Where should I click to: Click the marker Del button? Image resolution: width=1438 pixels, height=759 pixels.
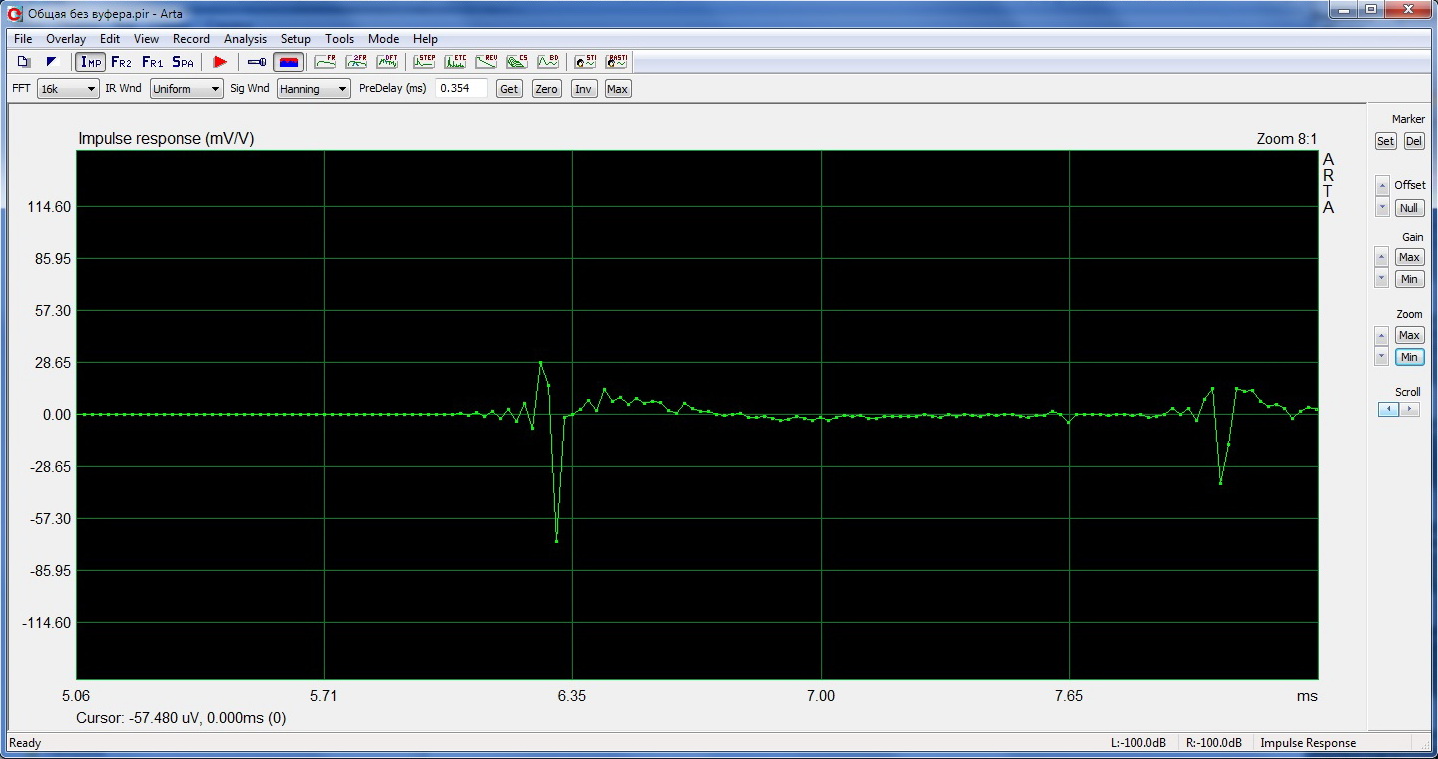pos(1413,141)
